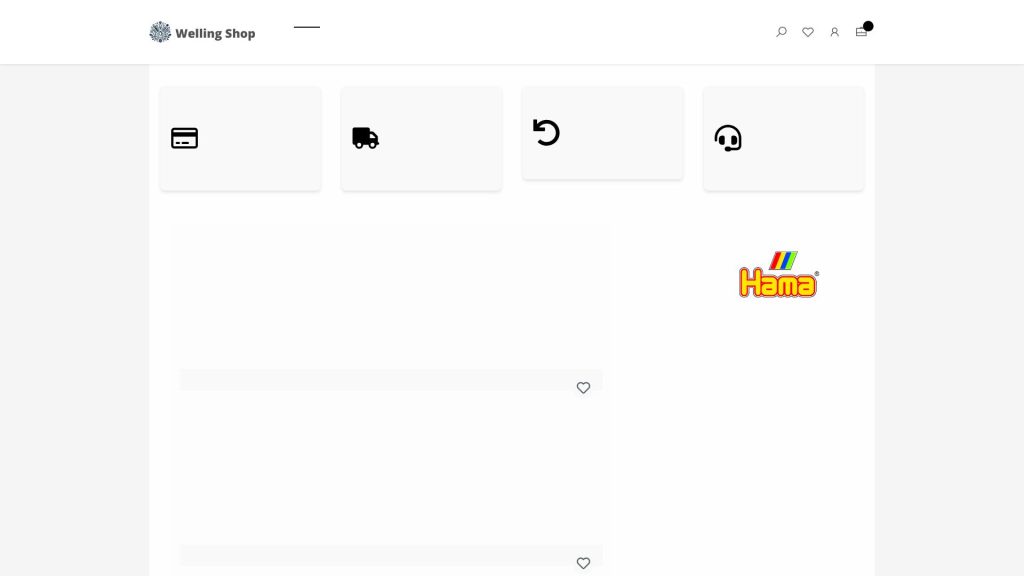
Task: Open the shopping cart icon
Action: pyautogui.click(x=861, y=32)
